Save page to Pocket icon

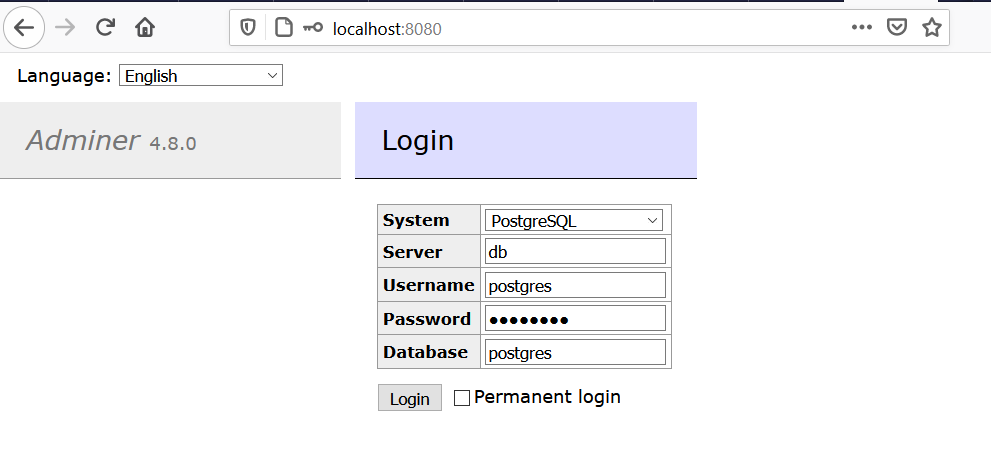coord(897,27)
